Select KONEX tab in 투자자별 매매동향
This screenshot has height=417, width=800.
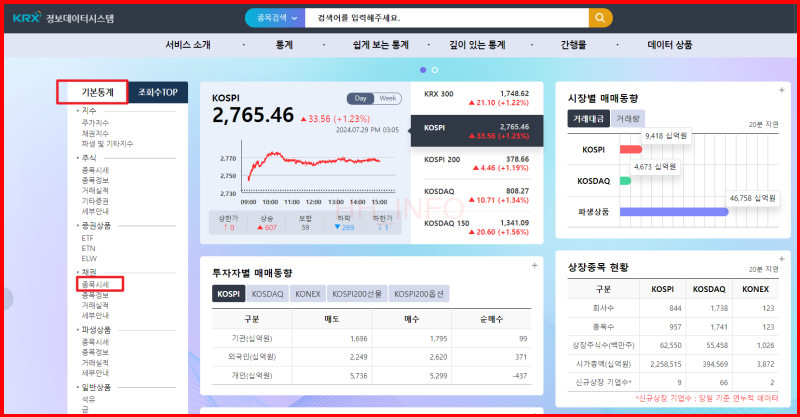[308, 294]
